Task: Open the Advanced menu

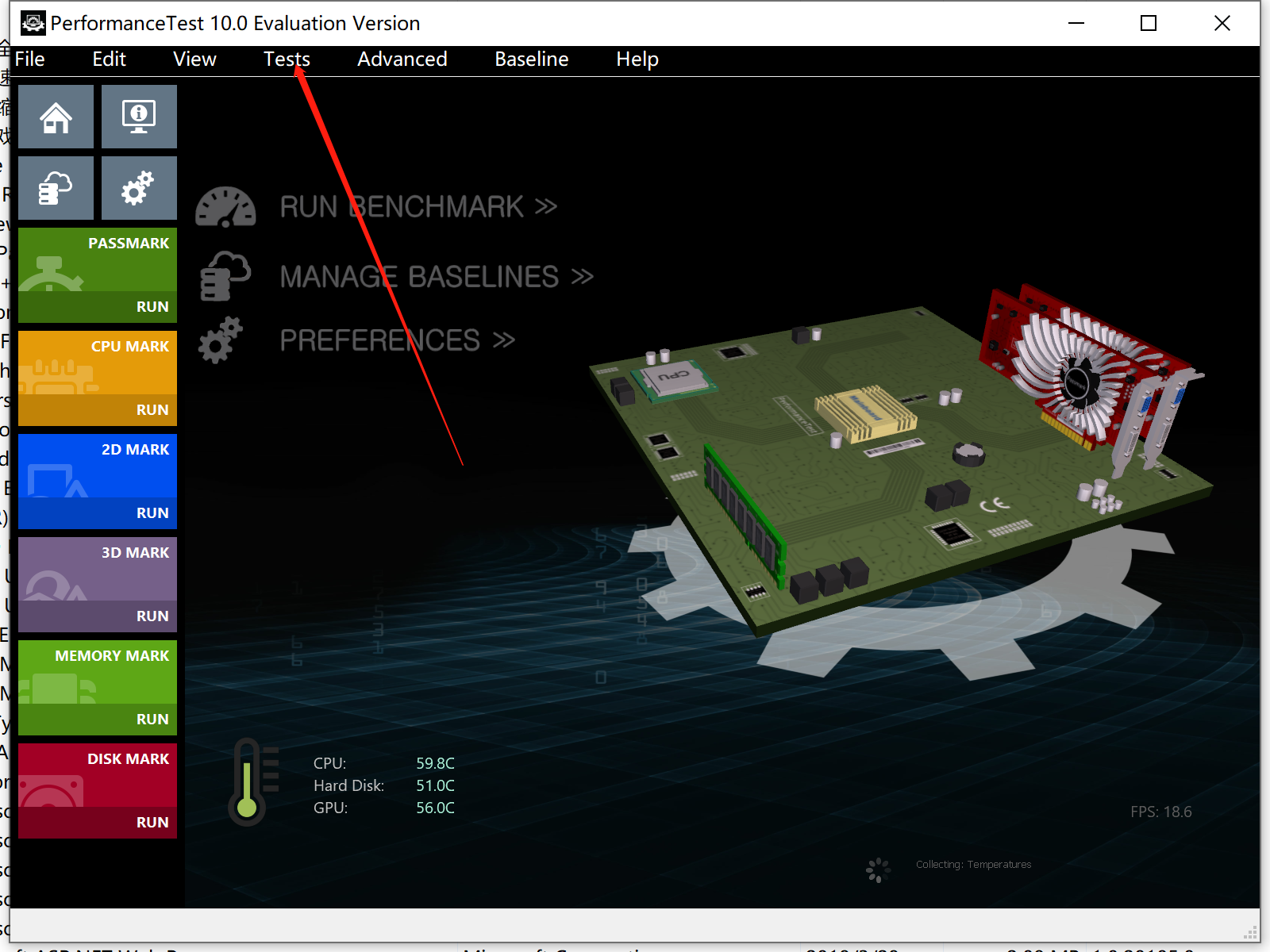Action: click(x=402, y=59)
